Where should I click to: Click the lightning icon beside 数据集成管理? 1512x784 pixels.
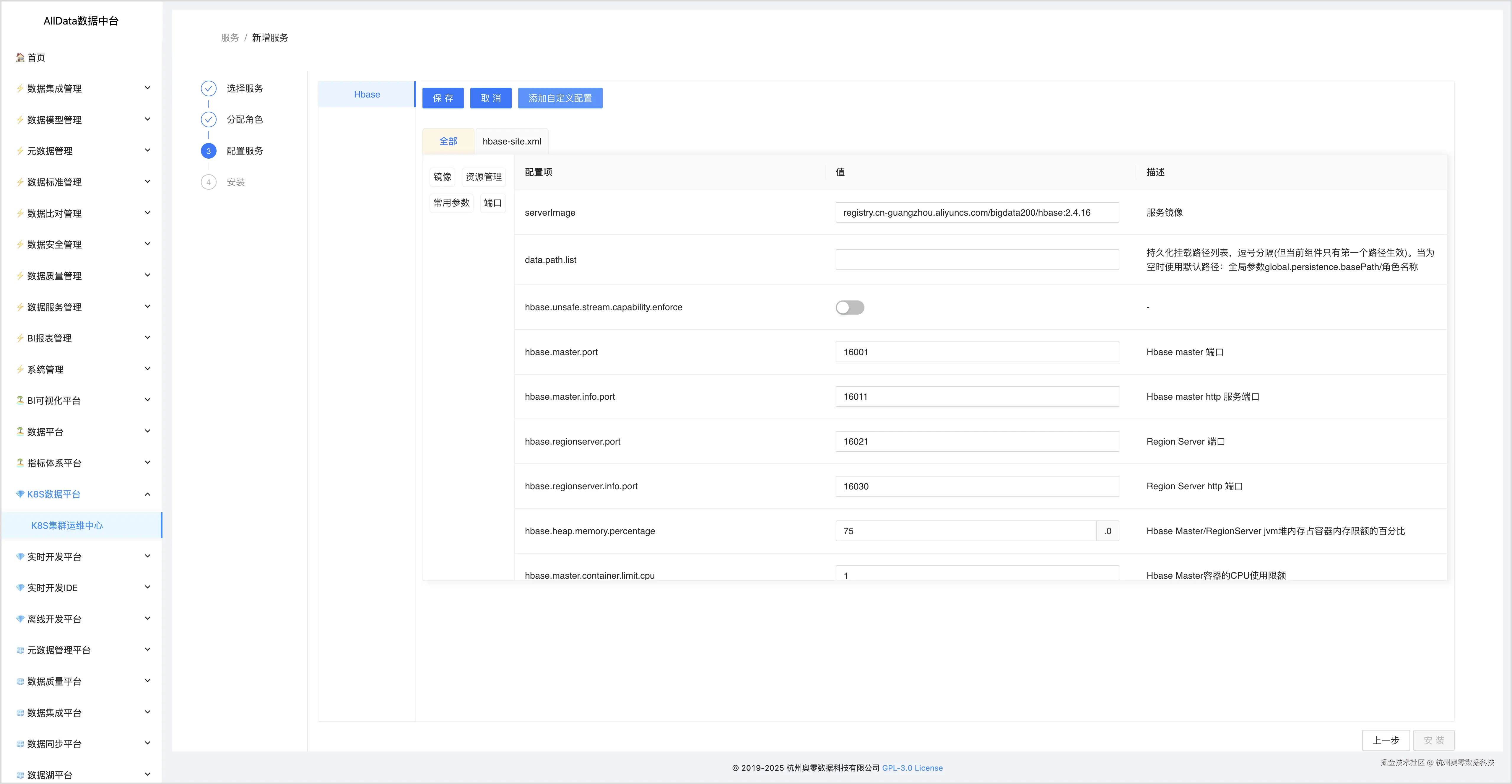[x=20, y=89]
